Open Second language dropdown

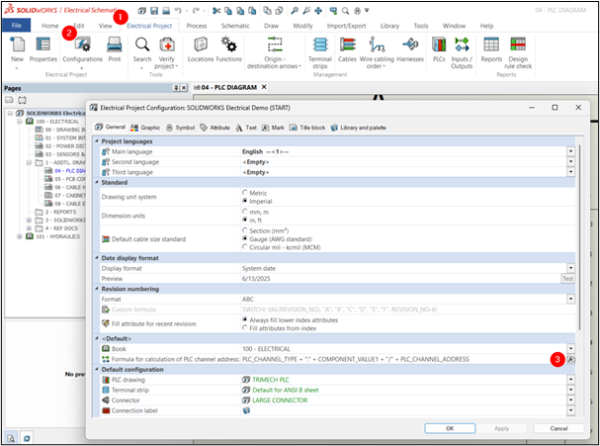click(571, 162)
